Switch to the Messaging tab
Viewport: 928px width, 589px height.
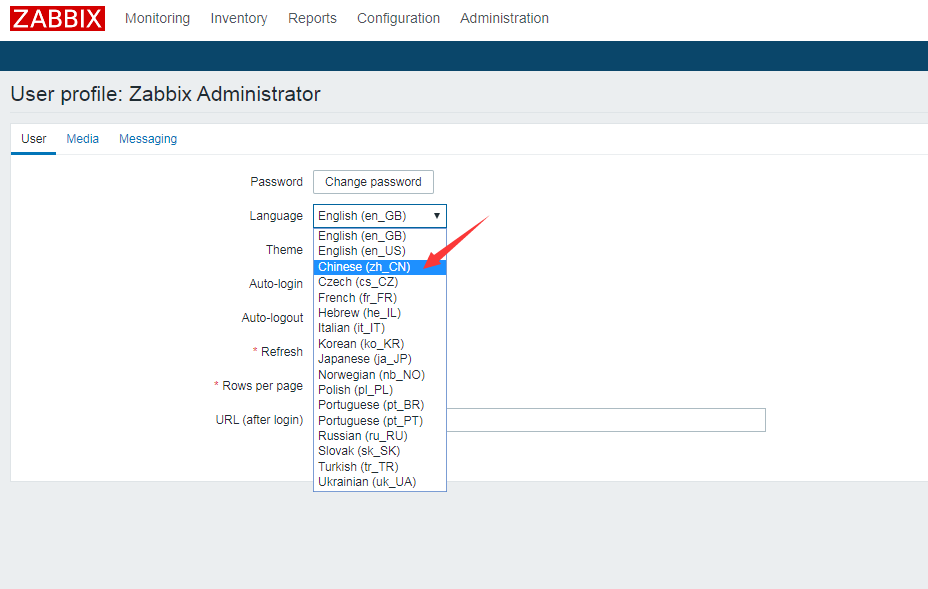pyautogui.click(x=148, y=139)
